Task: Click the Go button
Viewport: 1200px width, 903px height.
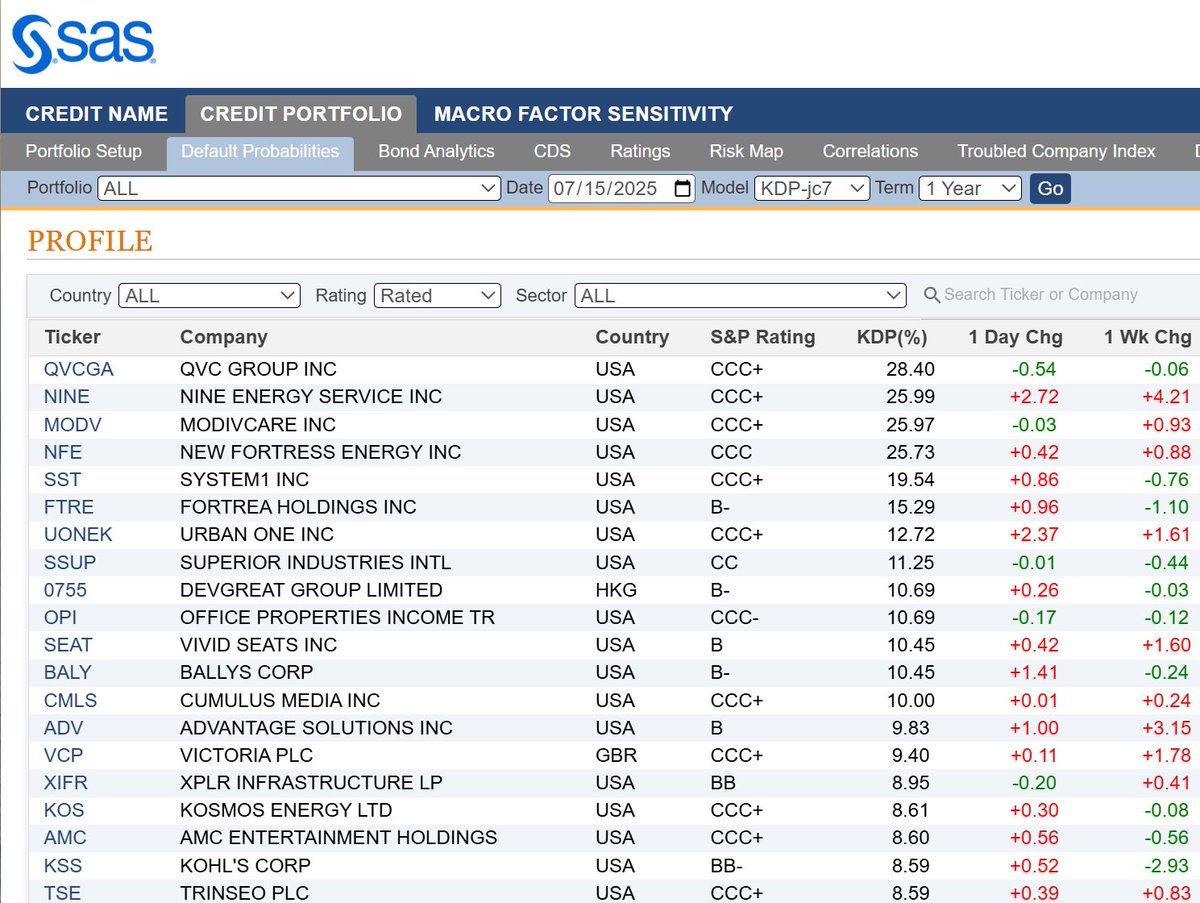Action: pyautogui.click(x=1050, y=188)
